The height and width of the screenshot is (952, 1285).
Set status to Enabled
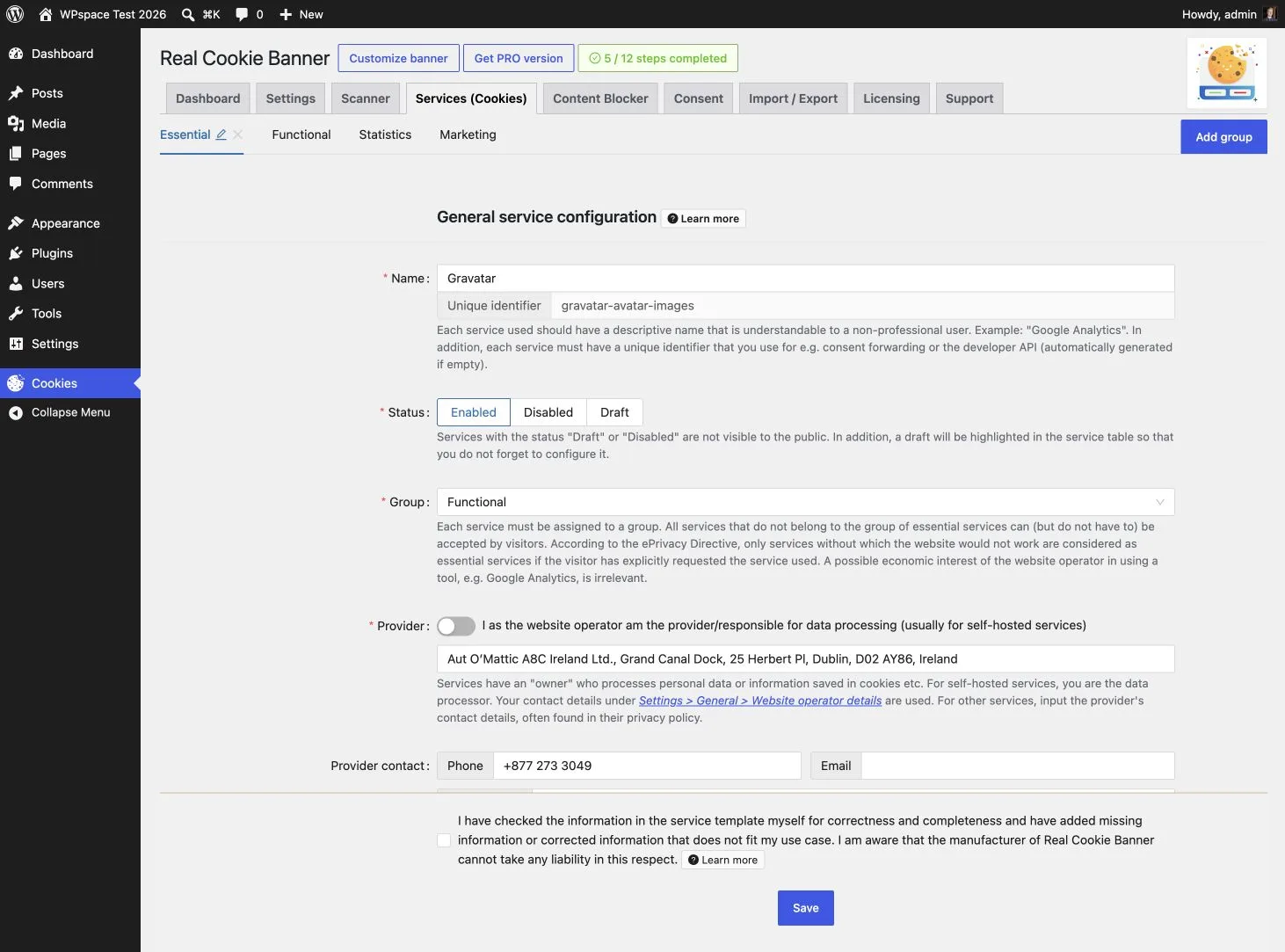pyautogui.click(x=474, y=412)
